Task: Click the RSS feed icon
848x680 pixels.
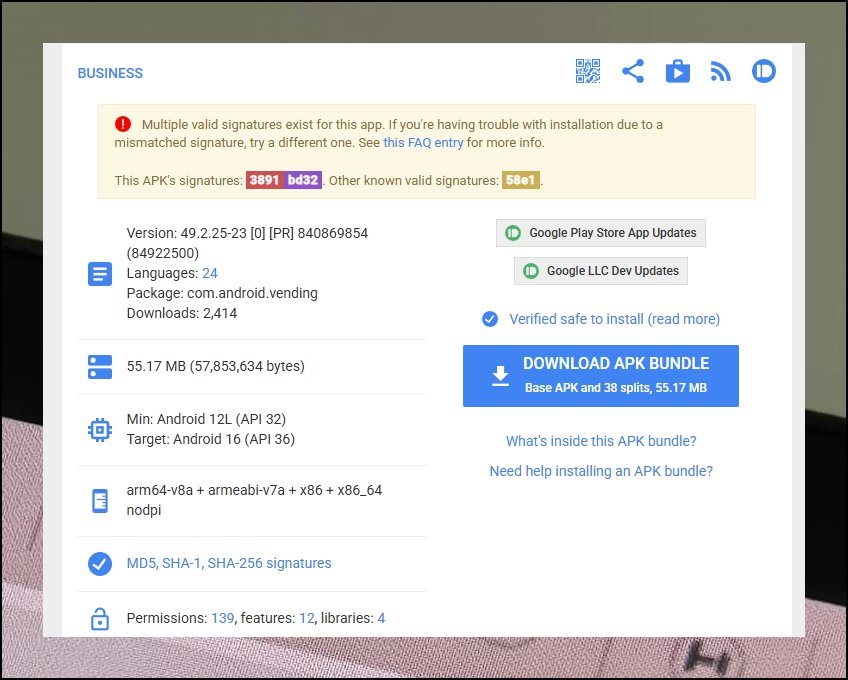Action: (x=720, y=71)
